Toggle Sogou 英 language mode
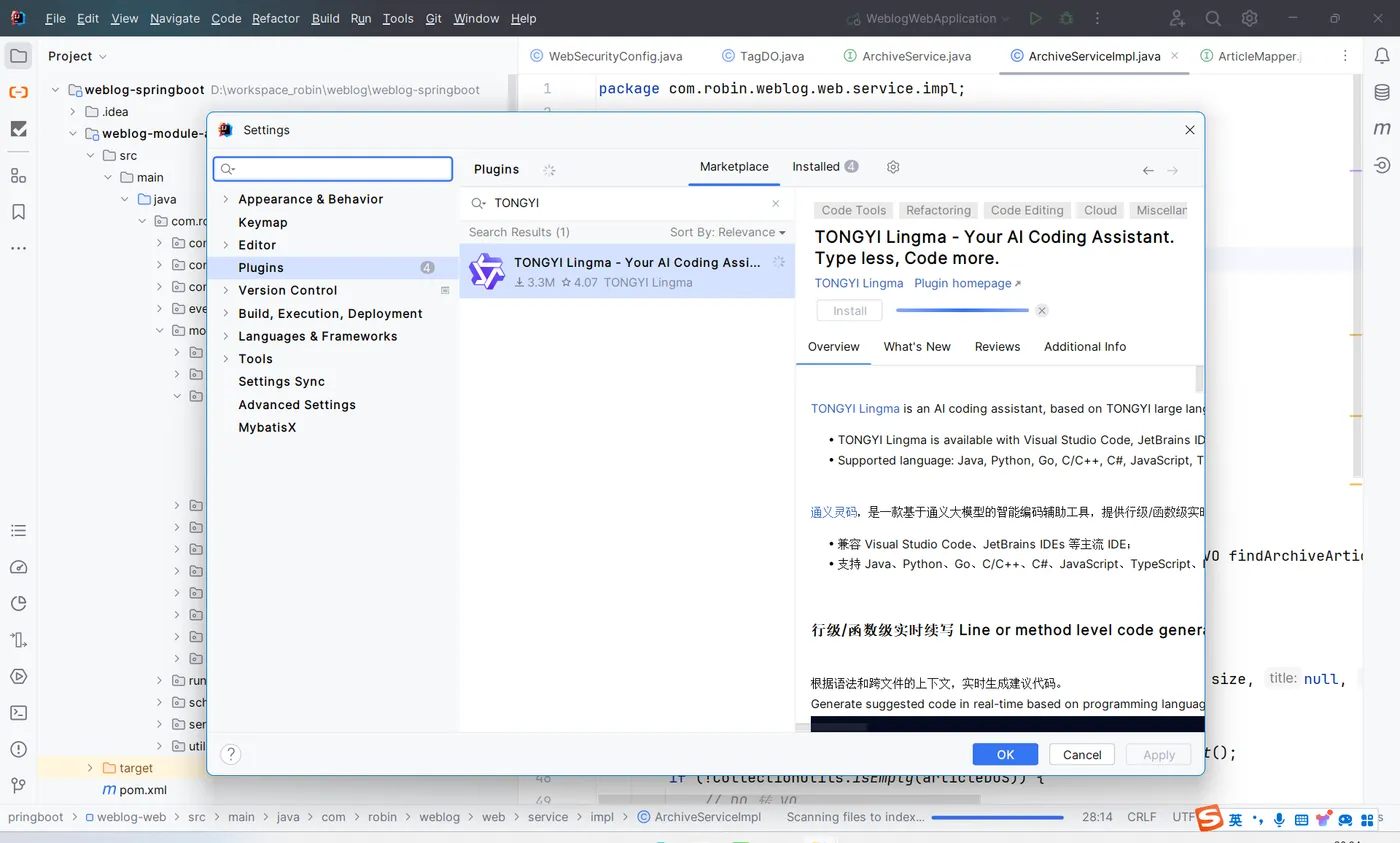The height and width of the screenshot is (843, 1400). 1236,820
